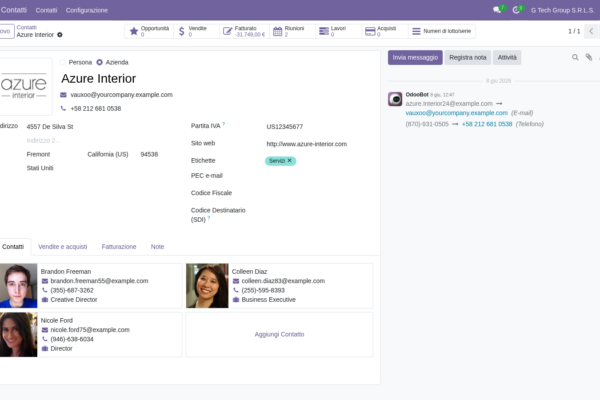Open Numeri di lotto/serie list button

pos(442,31)
